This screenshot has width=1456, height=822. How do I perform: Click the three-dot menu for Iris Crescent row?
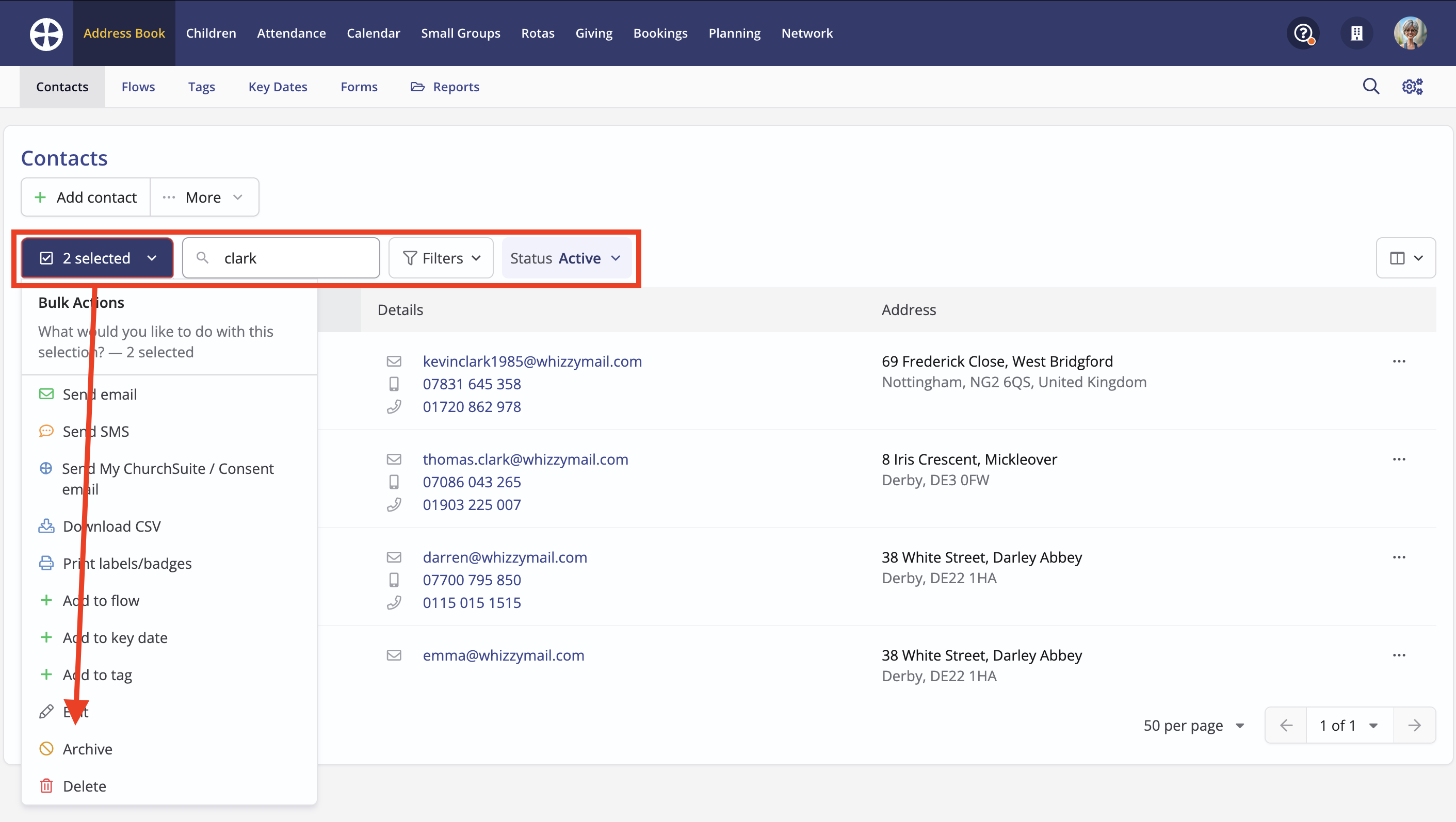(x=1399, y=459)
